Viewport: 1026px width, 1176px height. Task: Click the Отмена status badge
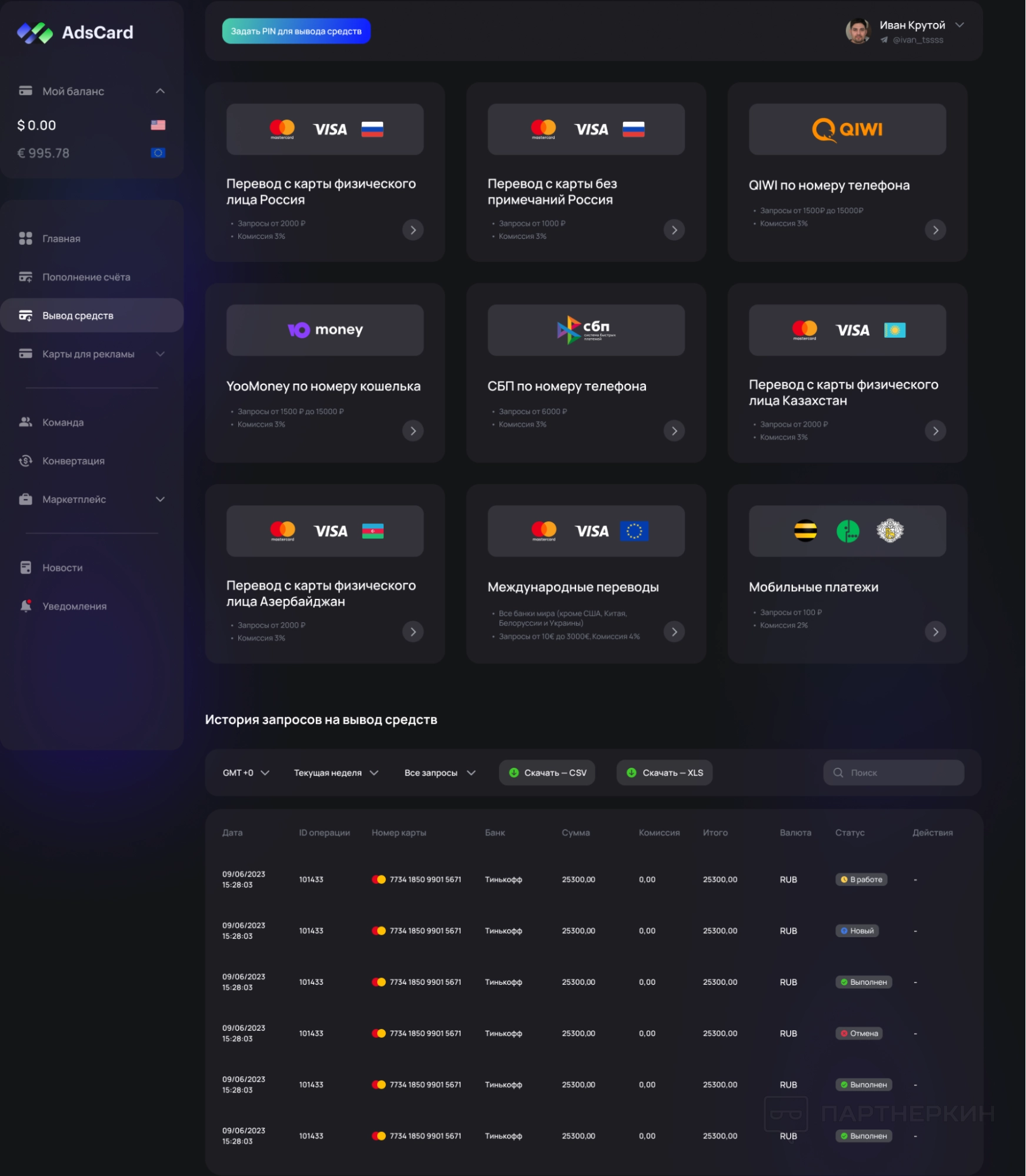pyautogui.click(x=859, y=1033)
